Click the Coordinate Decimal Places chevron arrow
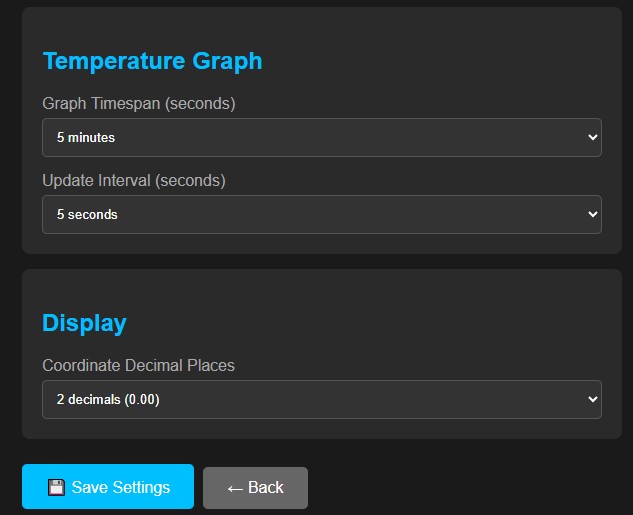Image resolution: width=633 pixels, height=515 pixels. pos(592,399)
